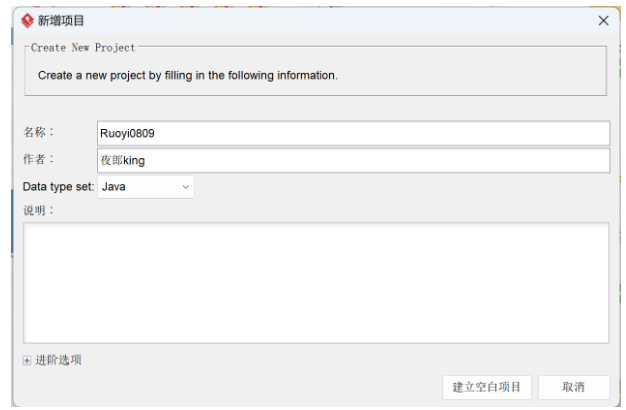Open the Data type set dropdown arrow
Viewport: 626px width, 410px height.
(185, 186)
